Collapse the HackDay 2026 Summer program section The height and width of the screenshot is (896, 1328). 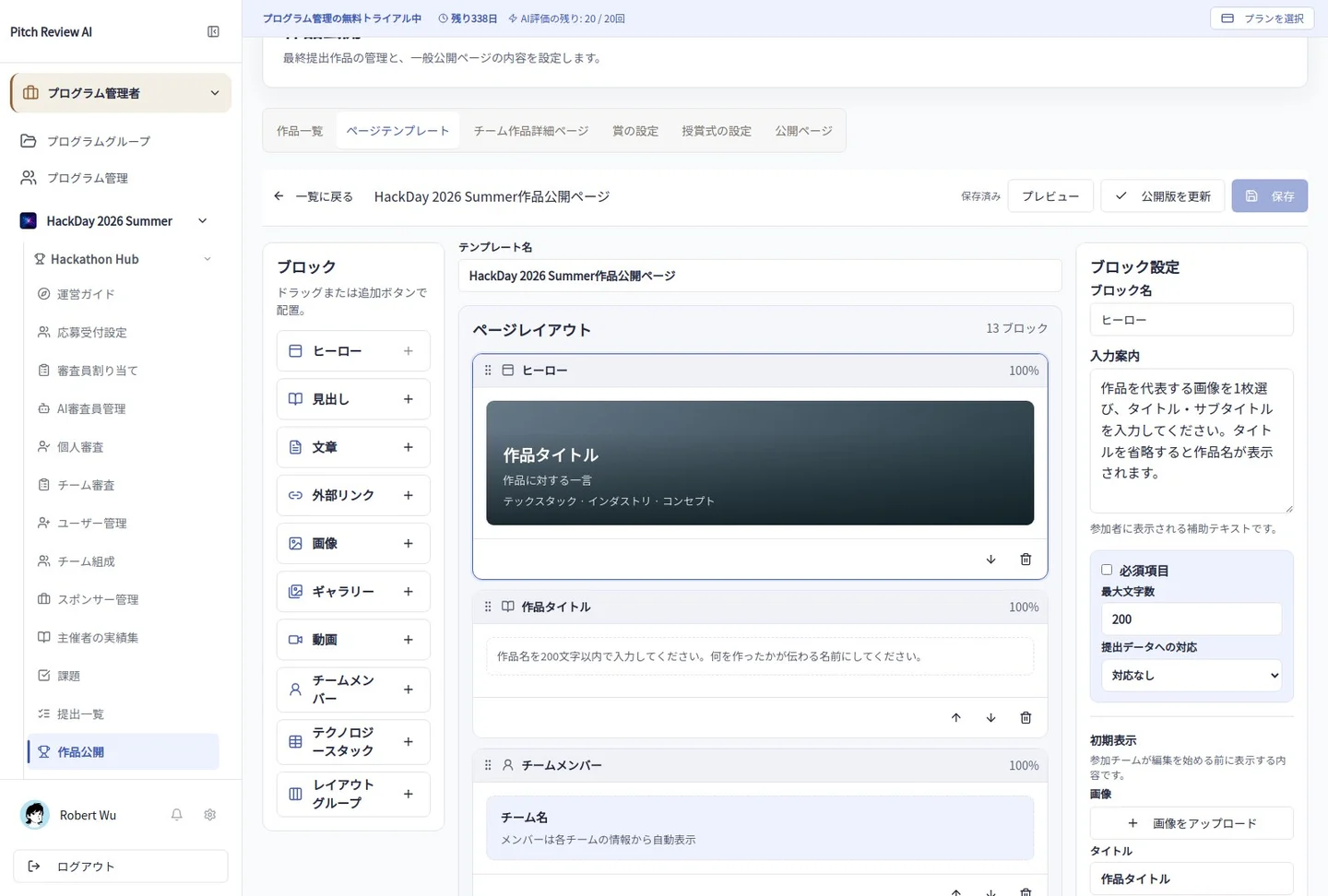pyautogui.click(x=203, y=221)
